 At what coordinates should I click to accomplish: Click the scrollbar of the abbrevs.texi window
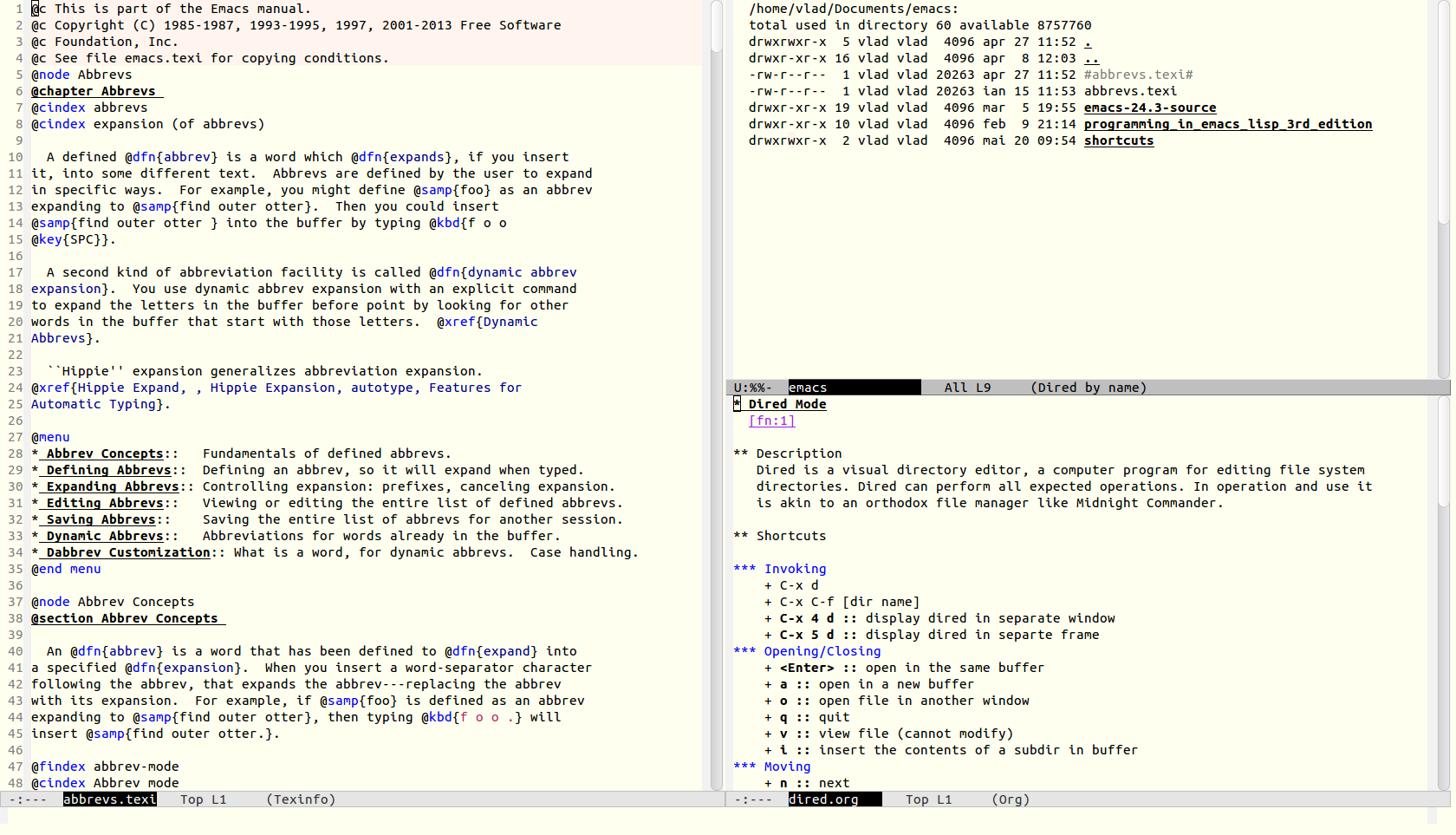click(x=717, y=395)
